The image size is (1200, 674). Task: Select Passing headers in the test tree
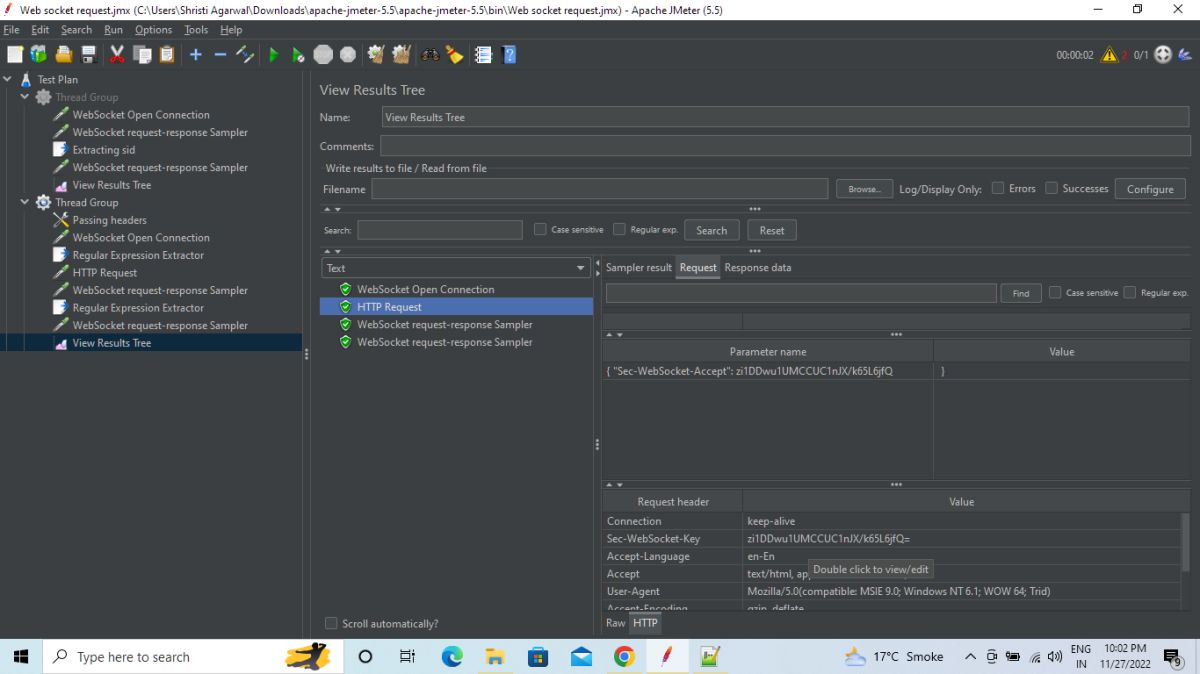click(109, 220)
